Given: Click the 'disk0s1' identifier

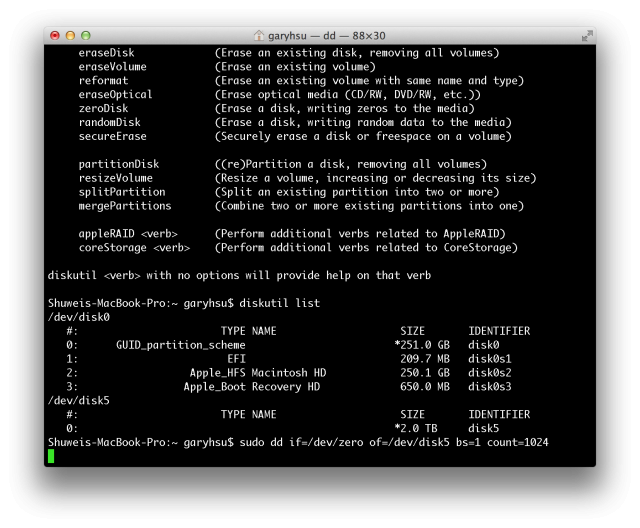Looking at the screenshot, I should pos(490,359).
